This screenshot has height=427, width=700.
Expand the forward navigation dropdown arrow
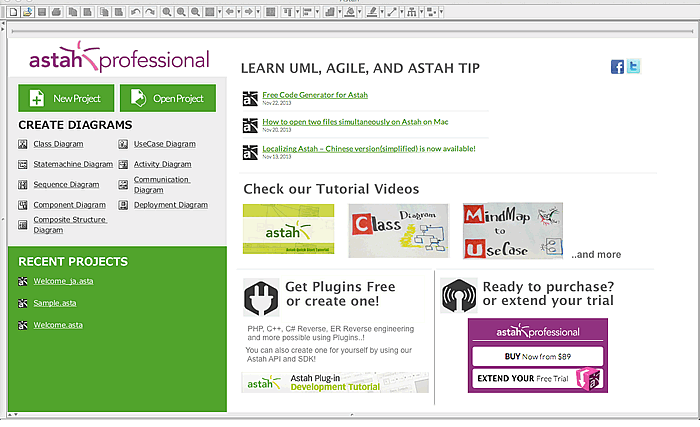[x=258, y=12]
